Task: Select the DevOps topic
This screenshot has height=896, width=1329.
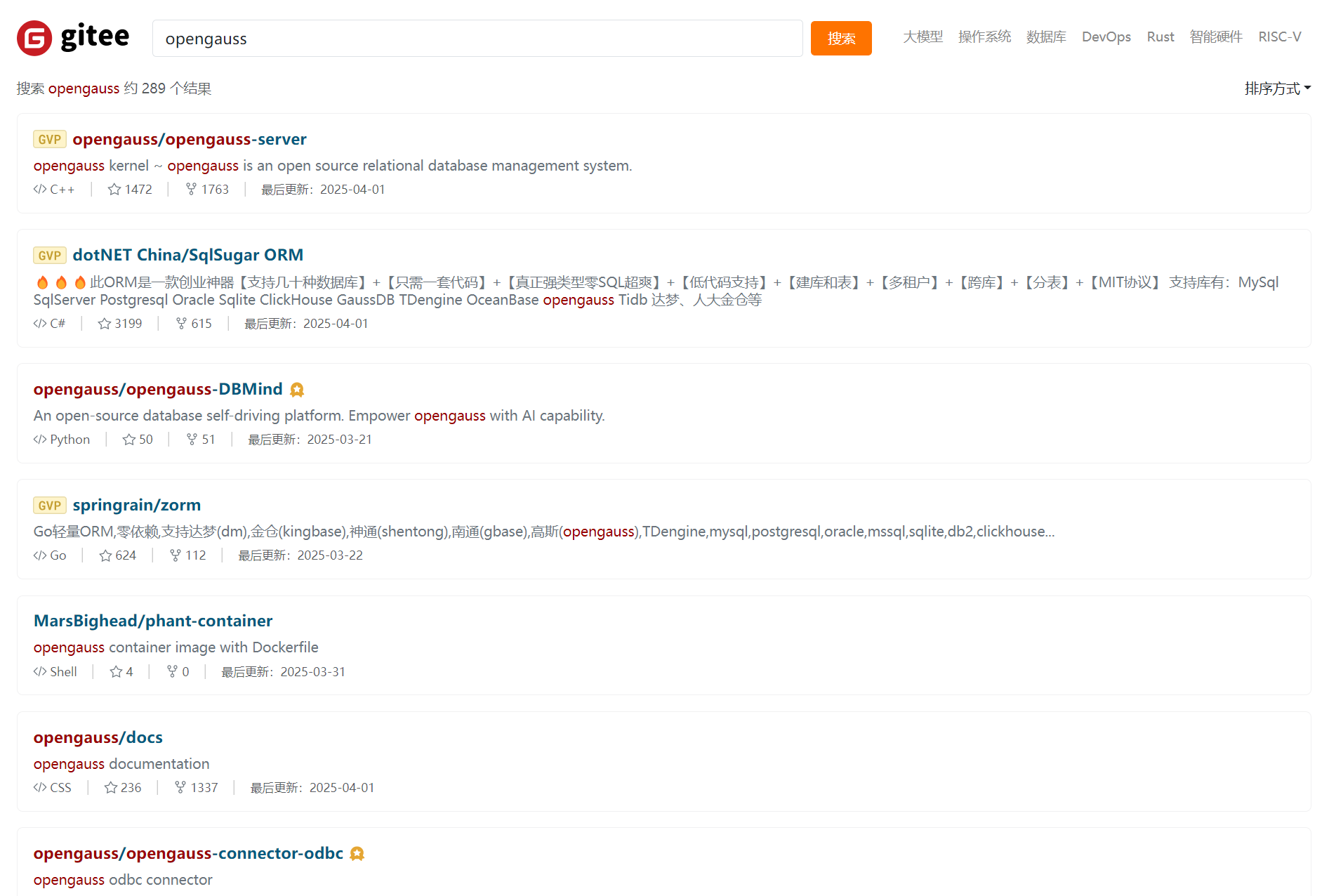Action: 1106,37
